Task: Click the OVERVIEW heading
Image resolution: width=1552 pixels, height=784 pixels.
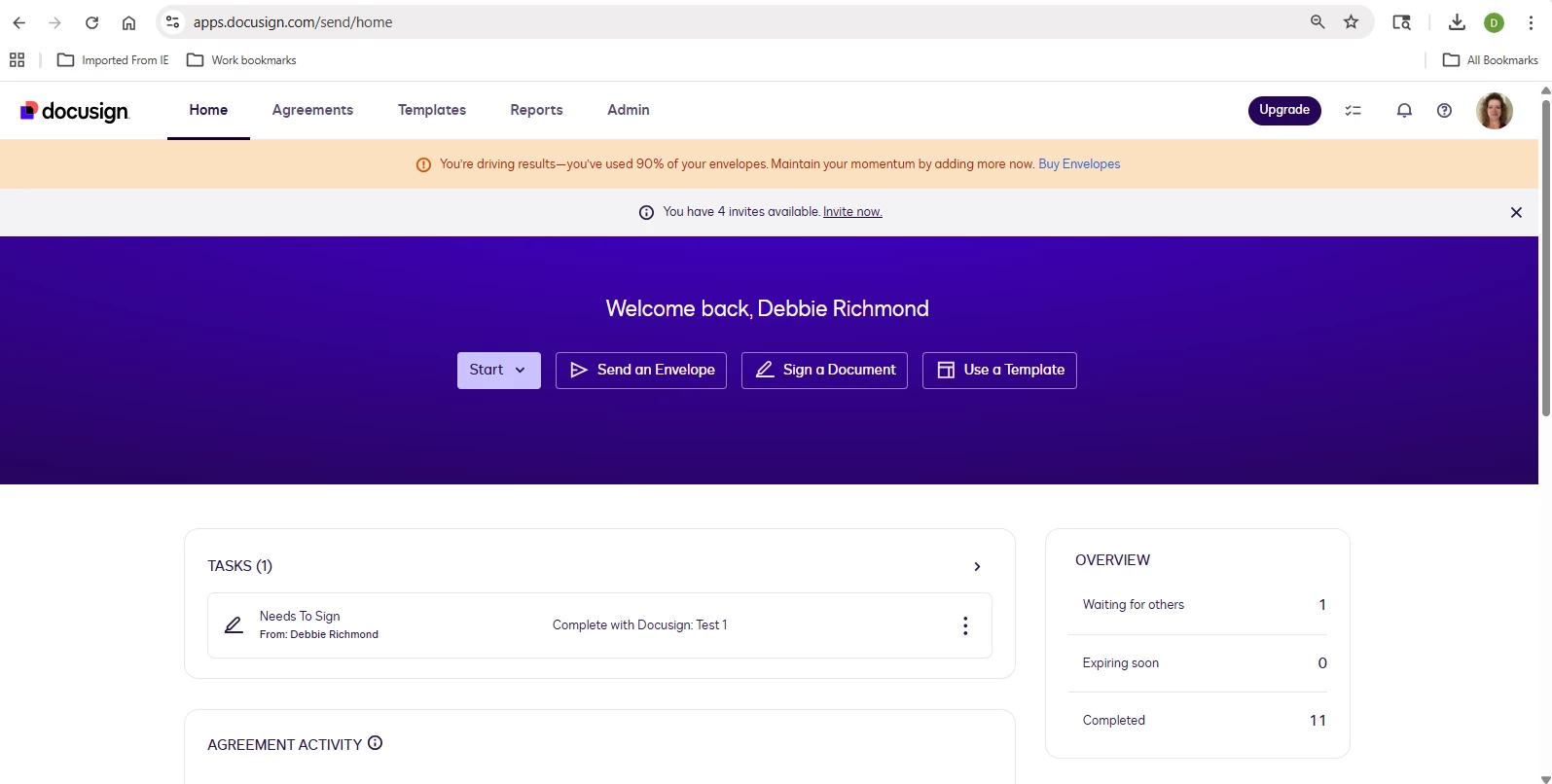Action: [x=1112, y=560]
